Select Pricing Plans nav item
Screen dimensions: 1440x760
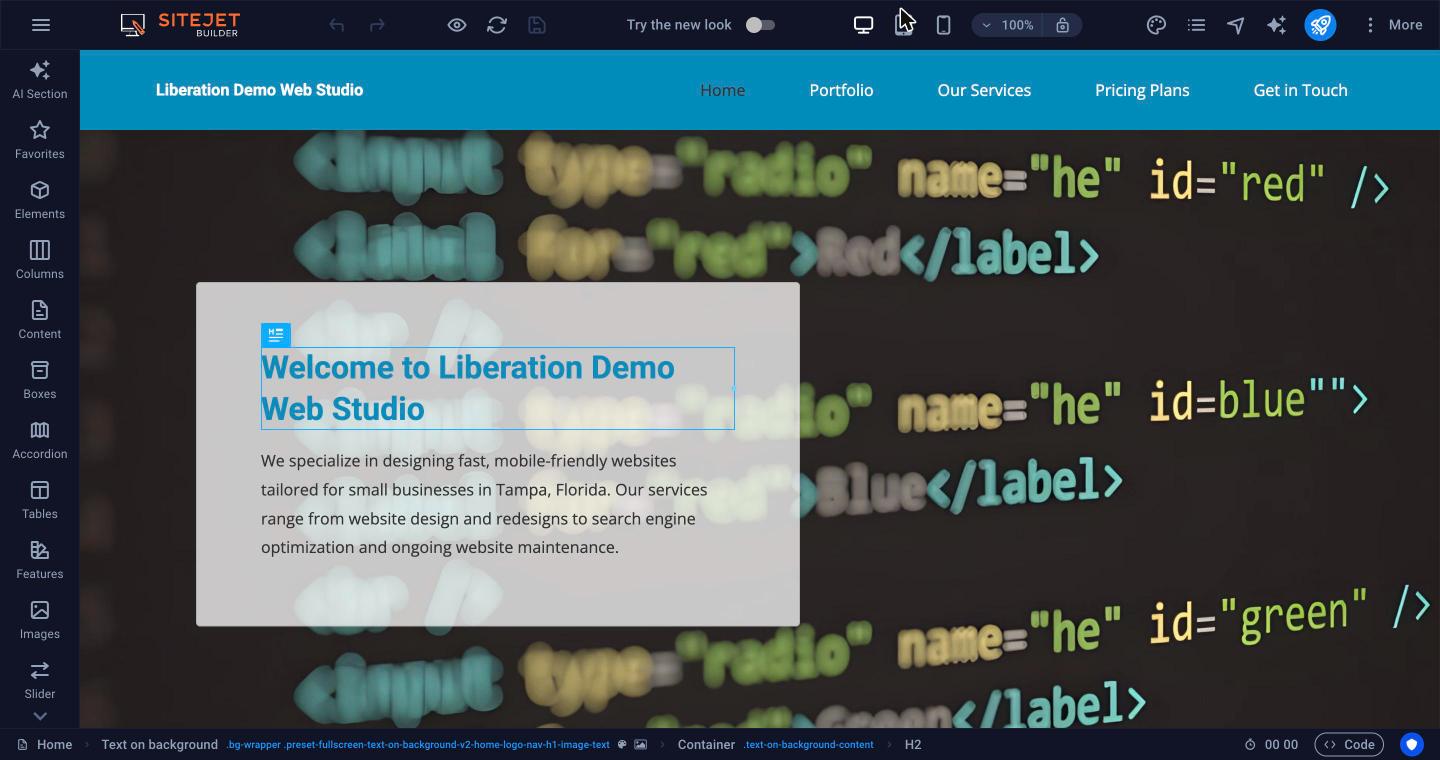click(1142, 90)
